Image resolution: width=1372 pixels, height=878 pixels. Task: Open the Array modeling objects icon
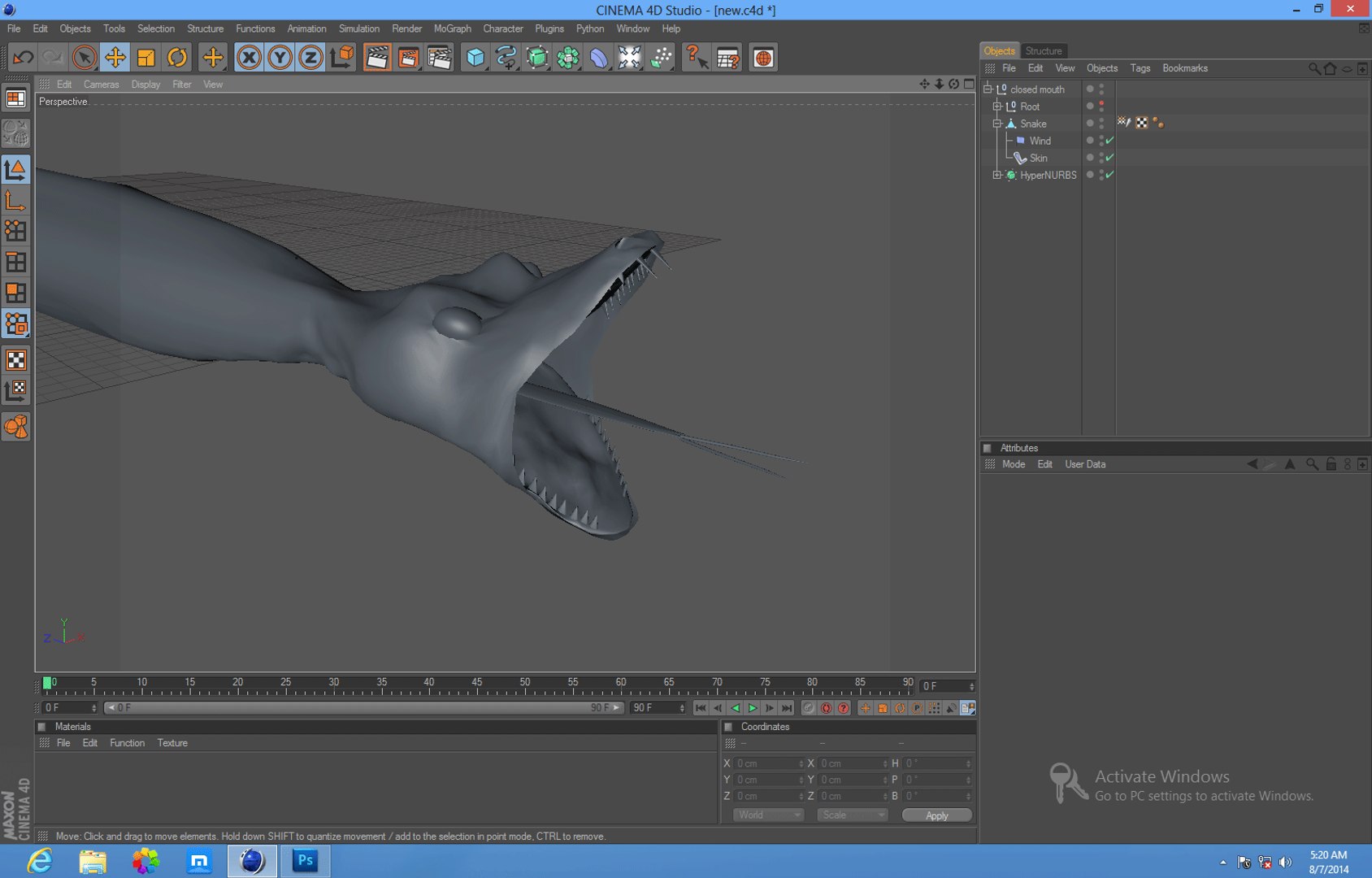pos(568,58)
